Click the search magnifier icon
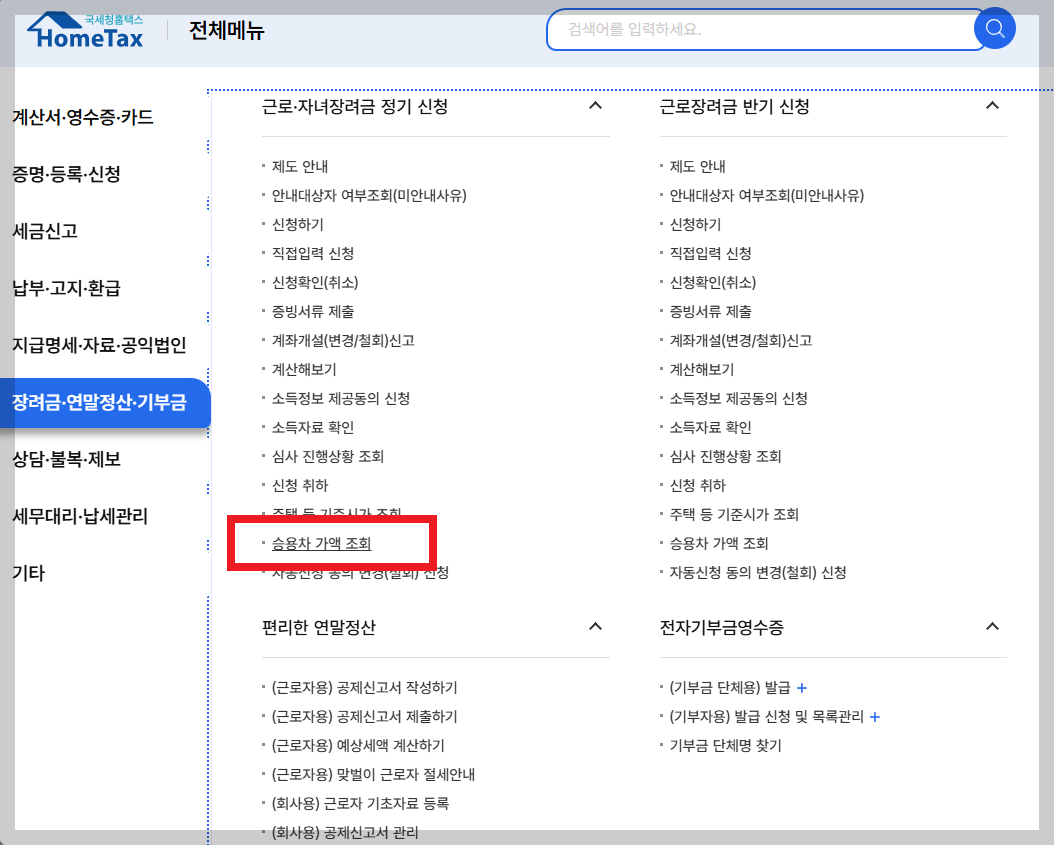The image size is (1054, 845). pyautogui.click(x=995, y=30)
